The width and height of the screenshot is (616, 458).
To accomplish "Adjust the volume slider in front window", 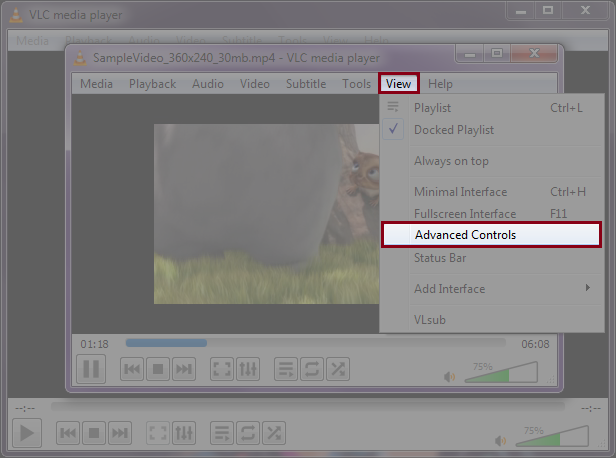I will click(501, 372).
